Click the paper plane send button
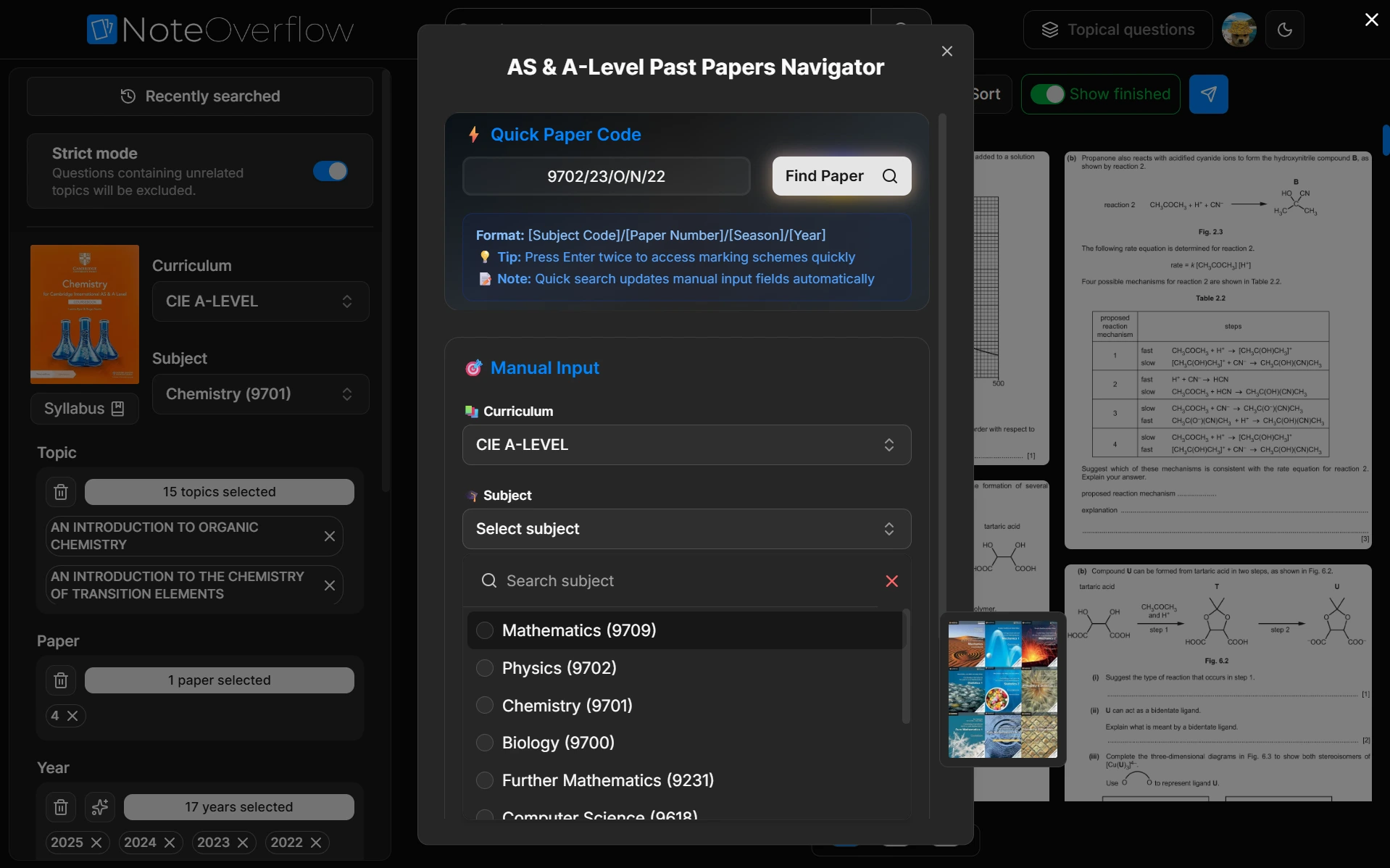Screen dimensions: 1390x868 [1208, 94]
